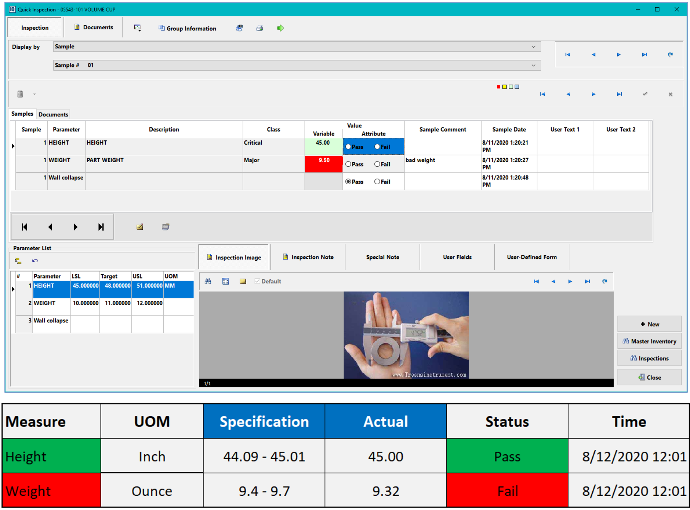This screenshot has height=510, width=690.
Task: Click the Group Information button
Action: [186, 28]
